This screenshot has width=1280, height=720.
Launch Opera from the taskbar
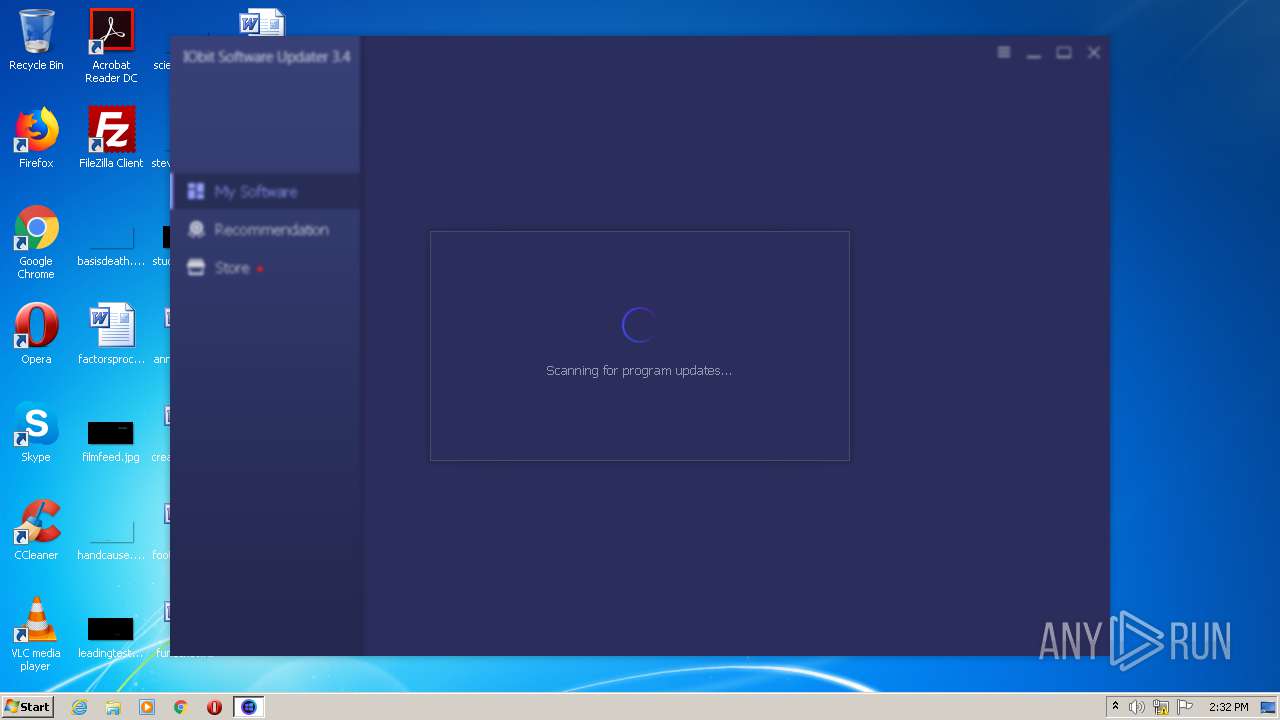(x=214, y=707)
